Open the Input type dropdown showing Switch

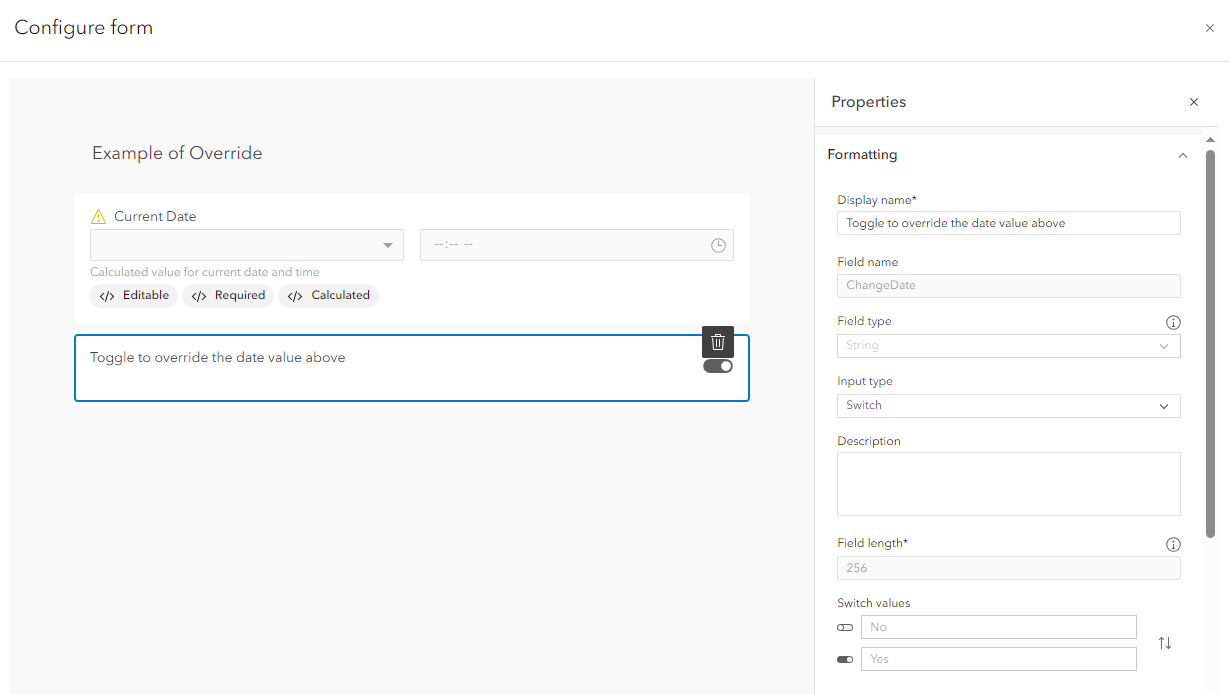[x=1008, y=405]
